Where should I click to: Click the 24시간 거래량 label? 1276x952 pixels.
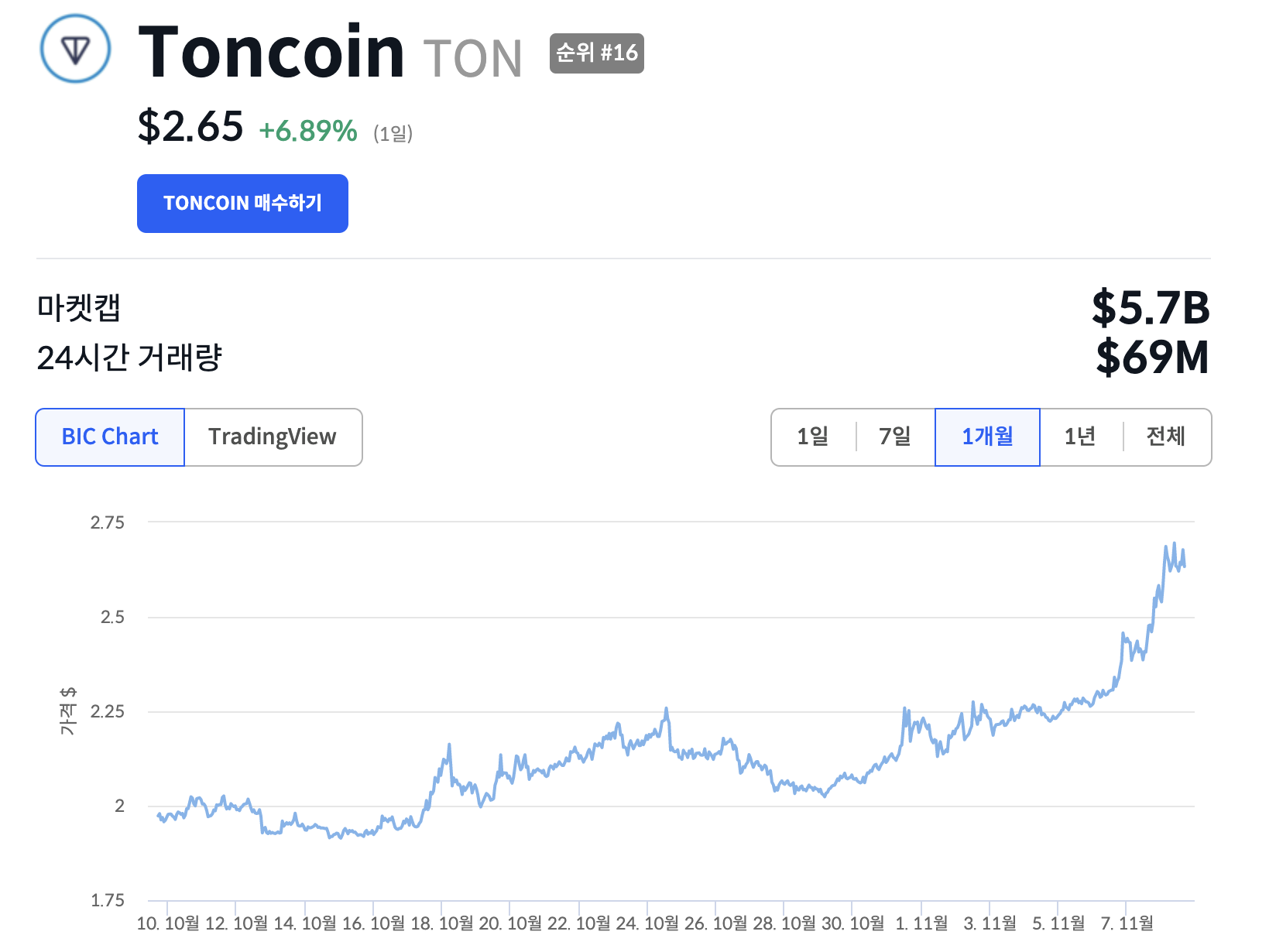coord(129,358)
